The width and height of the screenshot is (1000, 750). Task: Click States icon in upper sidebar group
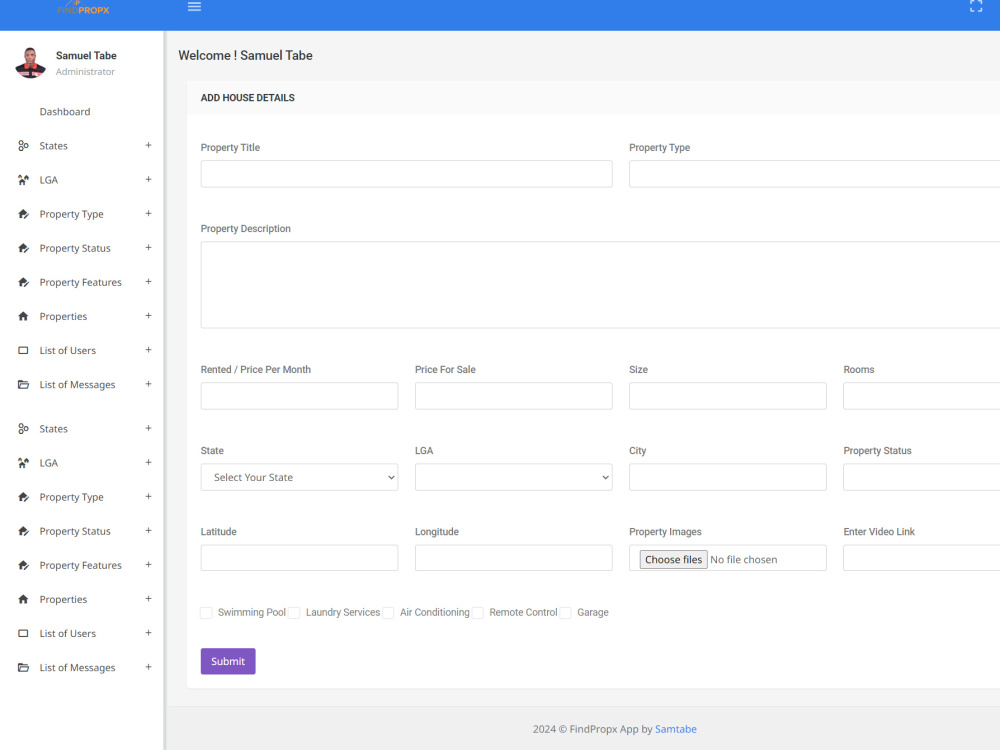24,146
